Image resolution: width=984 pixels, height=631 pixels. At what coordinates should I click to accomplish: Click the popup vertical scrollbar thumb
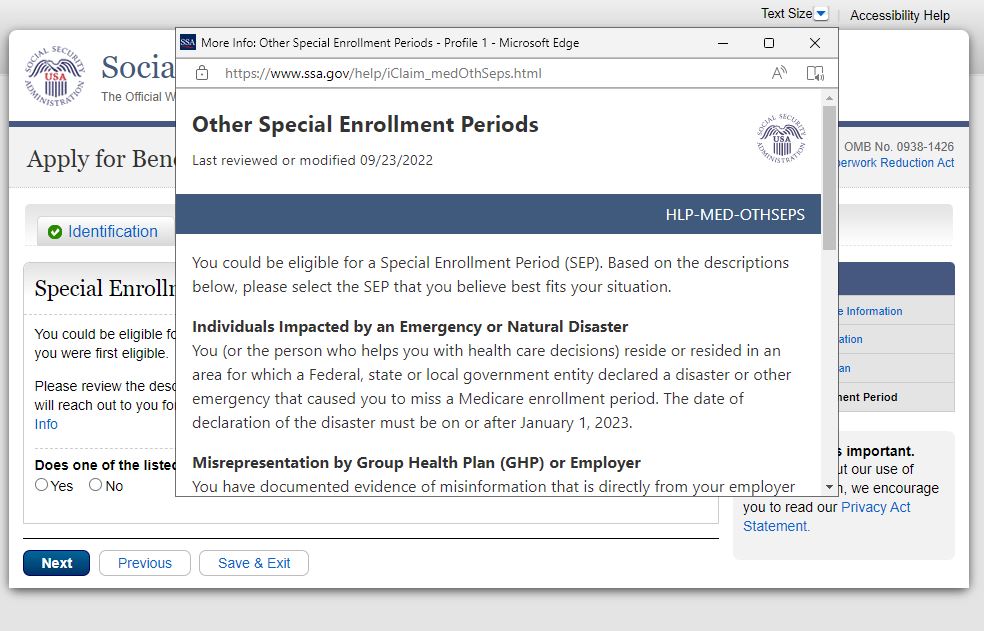pyautogui.click(x=829, y=175)
